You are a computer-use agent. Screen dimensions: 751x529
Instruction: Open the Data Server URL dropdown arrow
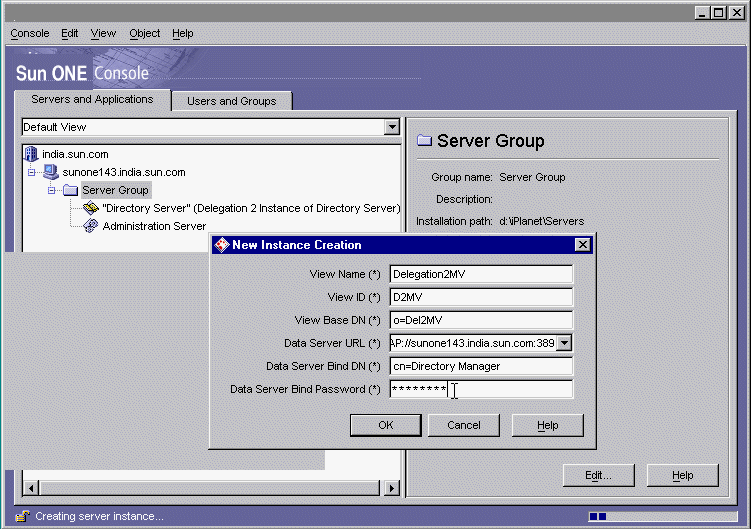coord(565,343)
